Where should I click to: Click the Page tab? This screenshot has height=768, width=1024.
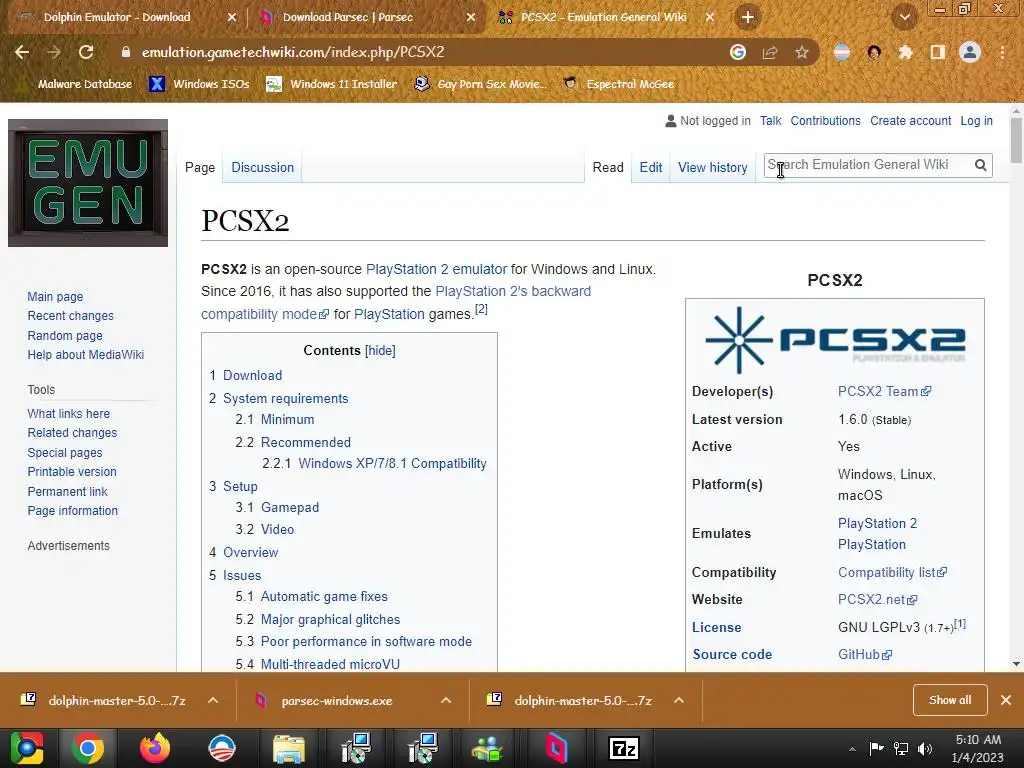pos(200,168)
